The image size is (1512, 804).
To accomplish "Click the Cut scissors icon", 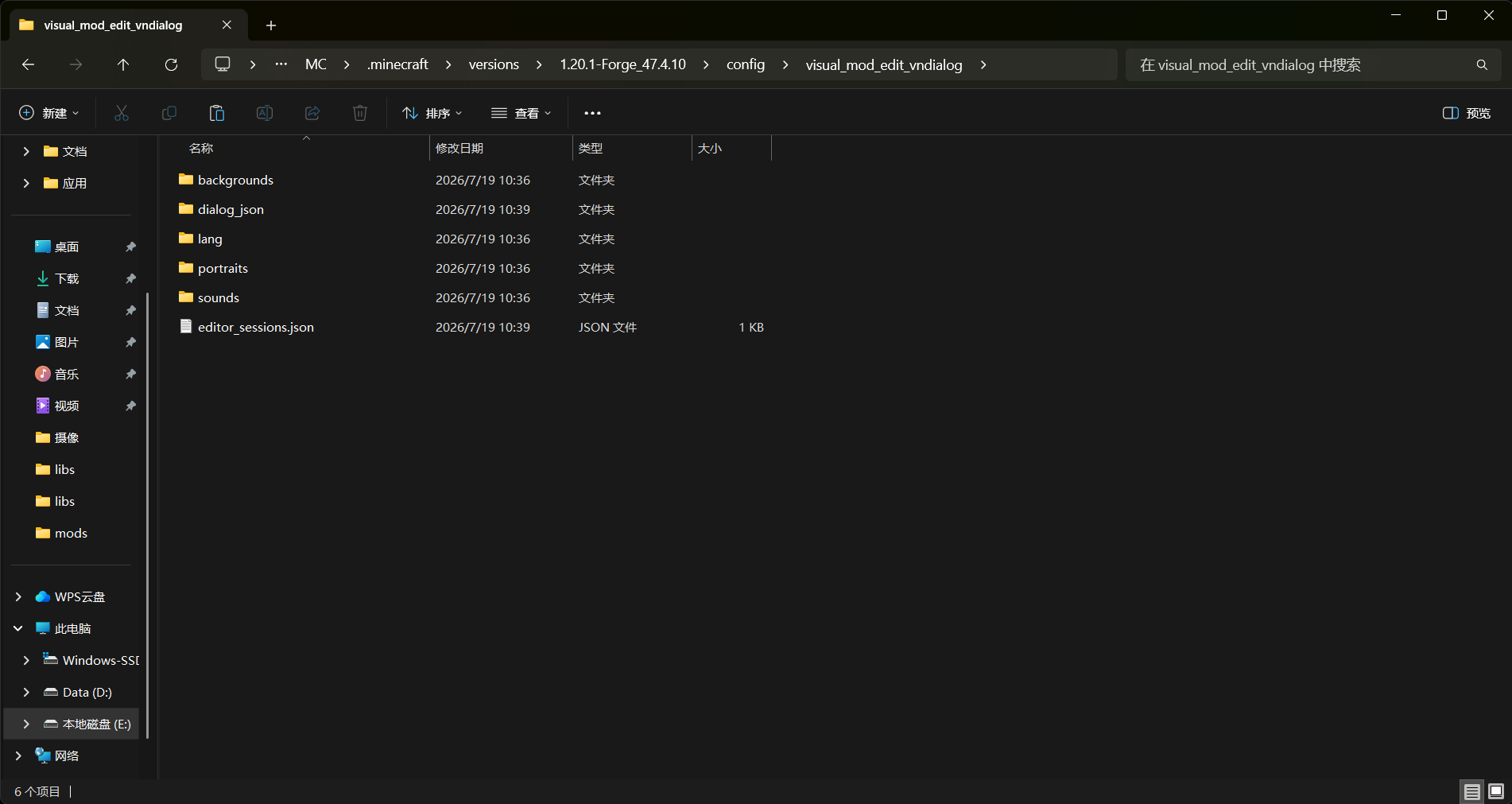I will [x=122, y=113].
